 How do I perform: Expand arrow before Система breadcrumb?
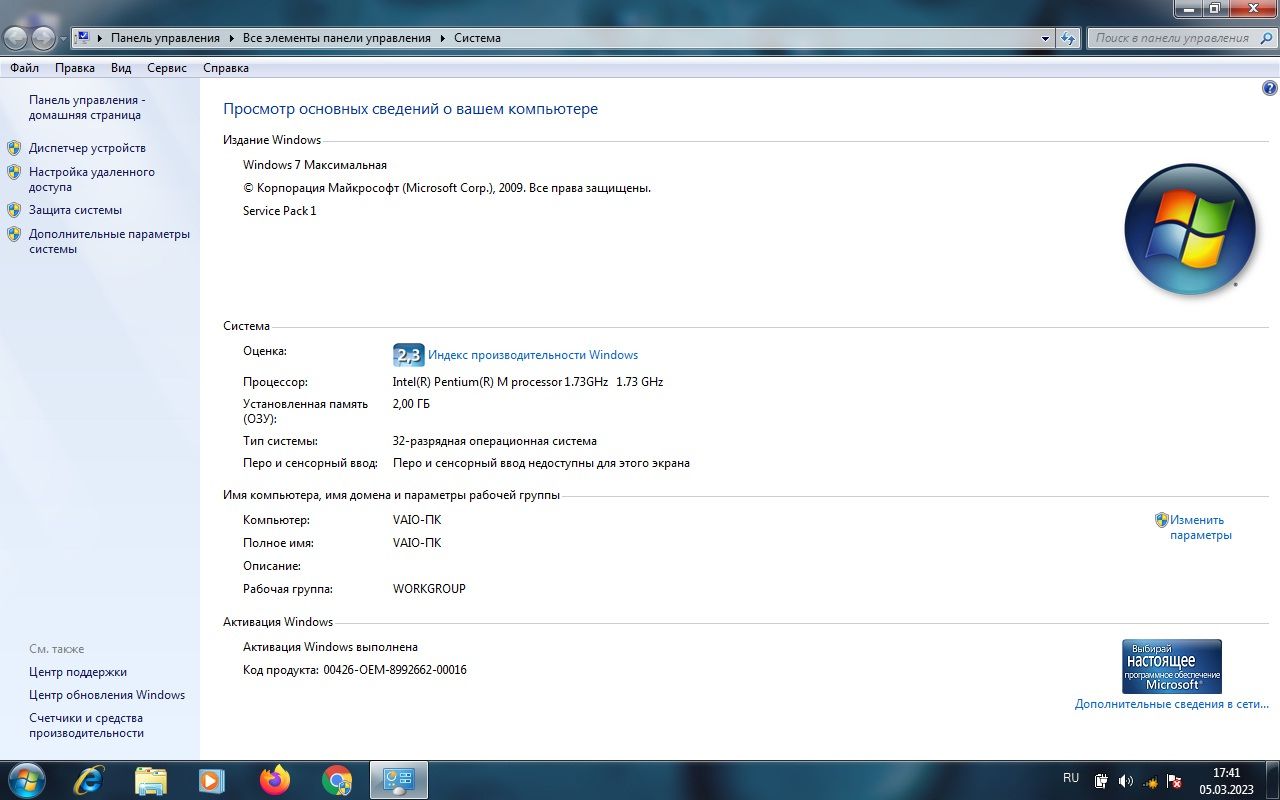pyautogui.click(x=442, y=38)
